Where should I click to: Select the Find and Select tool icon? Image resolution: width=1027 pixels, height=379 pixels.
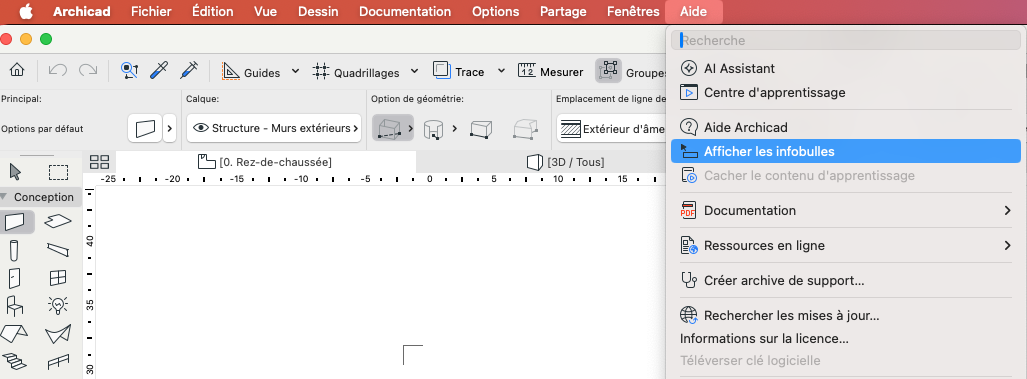(x=130, y=71)
